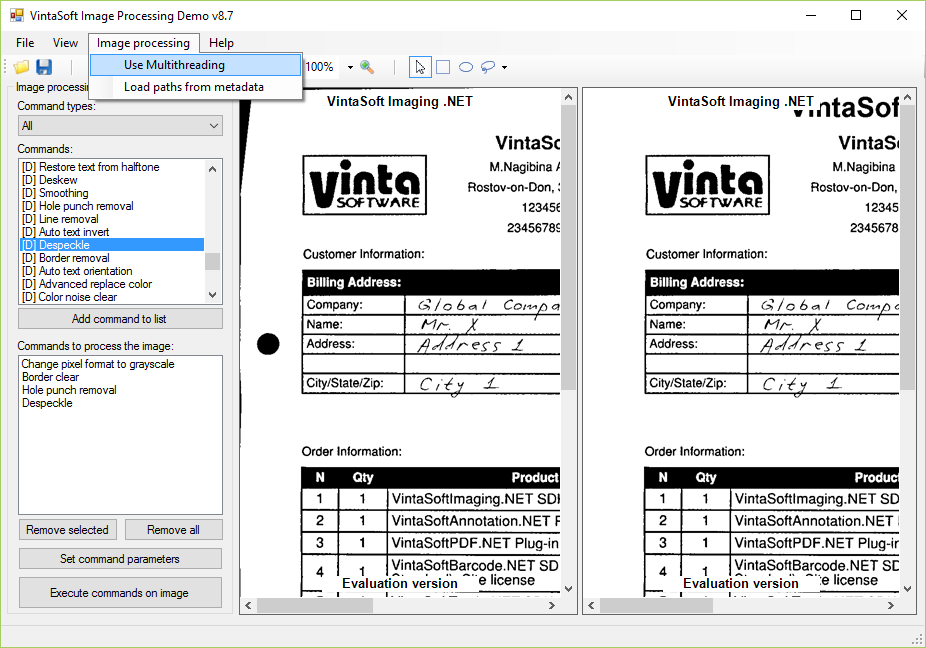Image resolution: width=926 pixels, height=648 pixels.
Task: Open the zoom level dropdown arrow
Action: pyautogui.click(x=350, y=67)
